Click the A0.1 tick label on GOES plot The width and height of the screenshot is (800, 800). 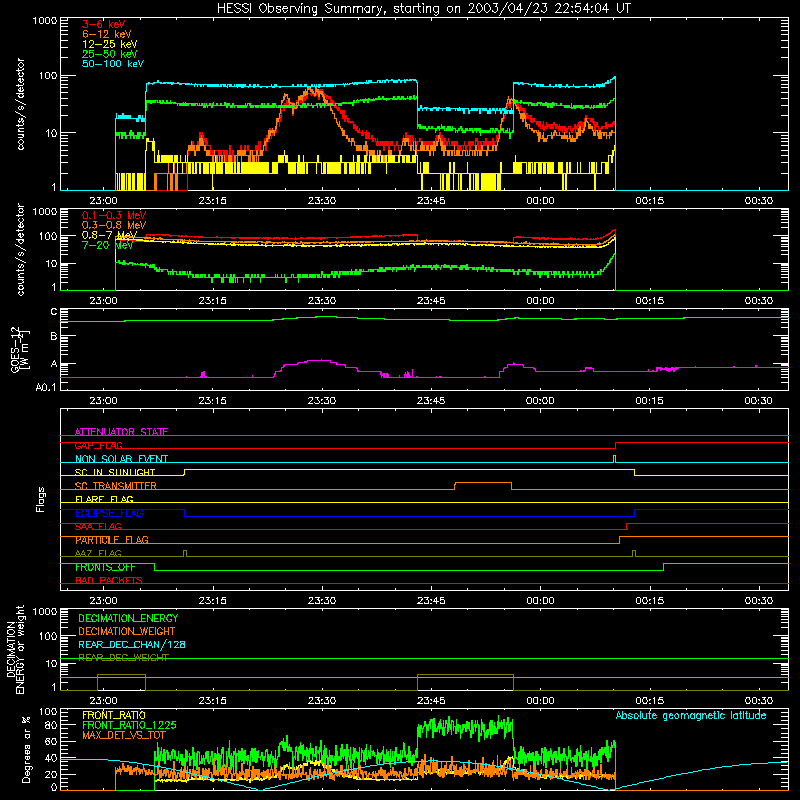(x=46, y=388)
